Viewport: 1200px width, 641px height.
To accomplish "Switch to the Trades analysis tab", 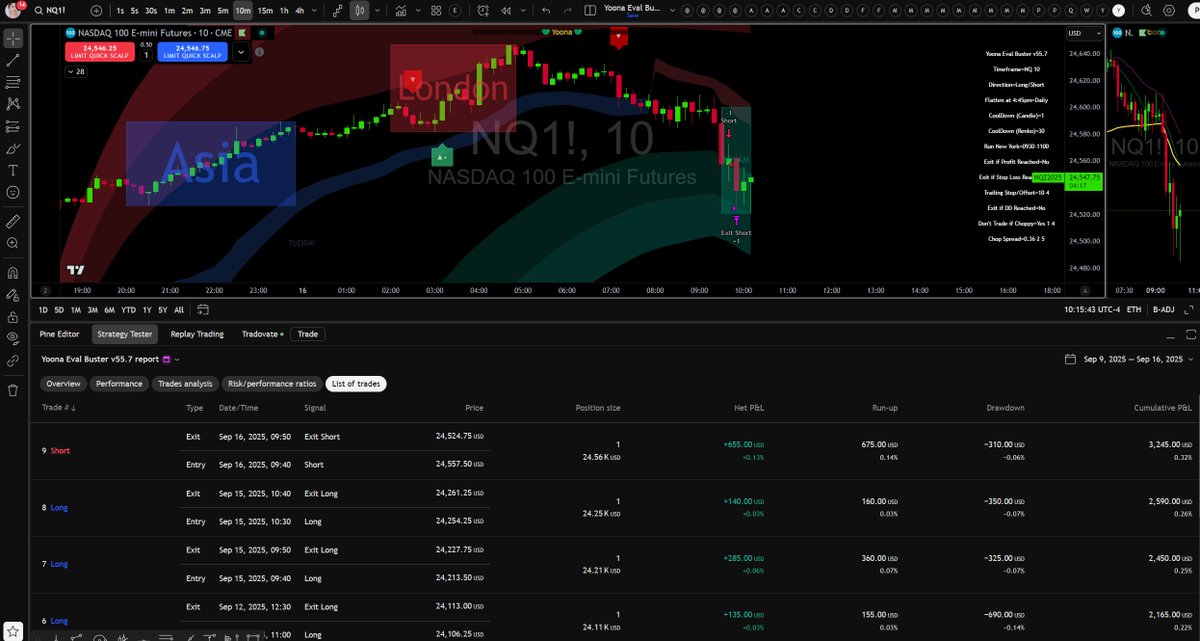I will pos(185,384).
